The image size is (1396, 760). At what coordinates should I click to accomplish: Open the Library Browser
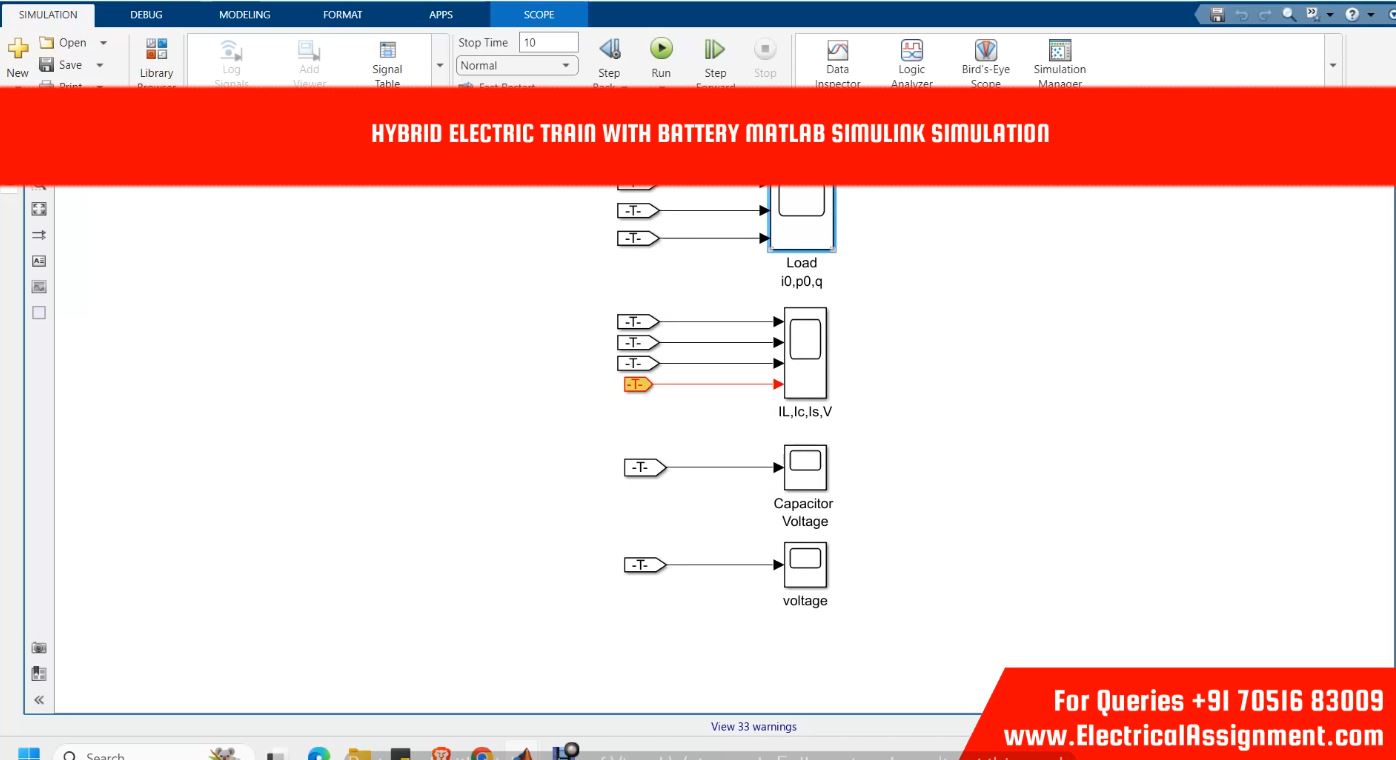pos(157,52)
